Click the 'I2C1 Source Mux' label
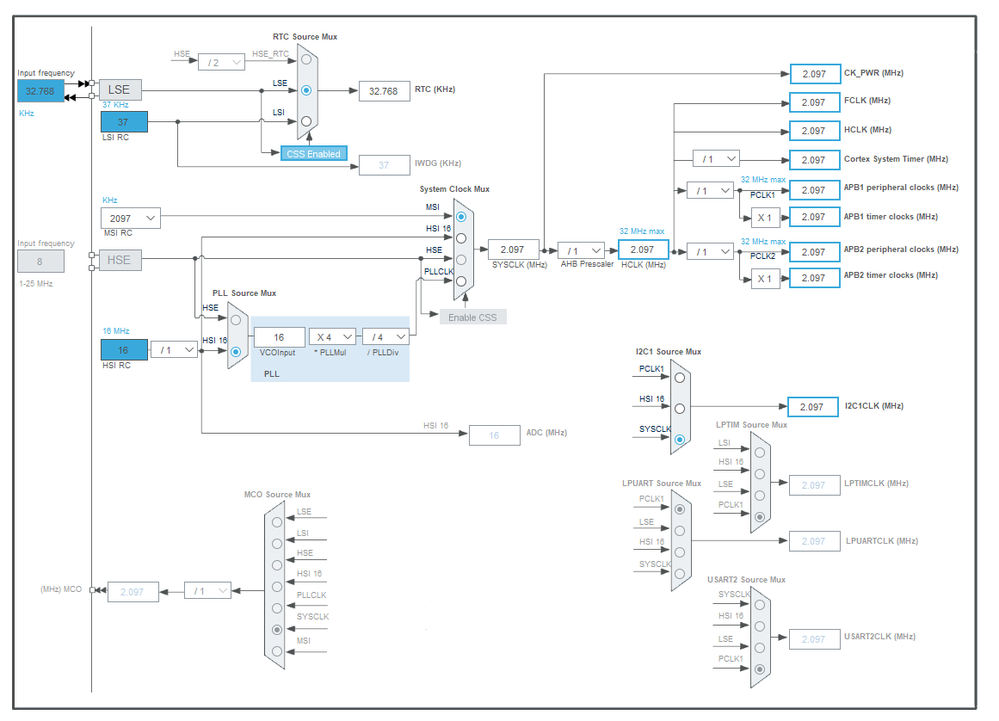 (x=668, y=352)
